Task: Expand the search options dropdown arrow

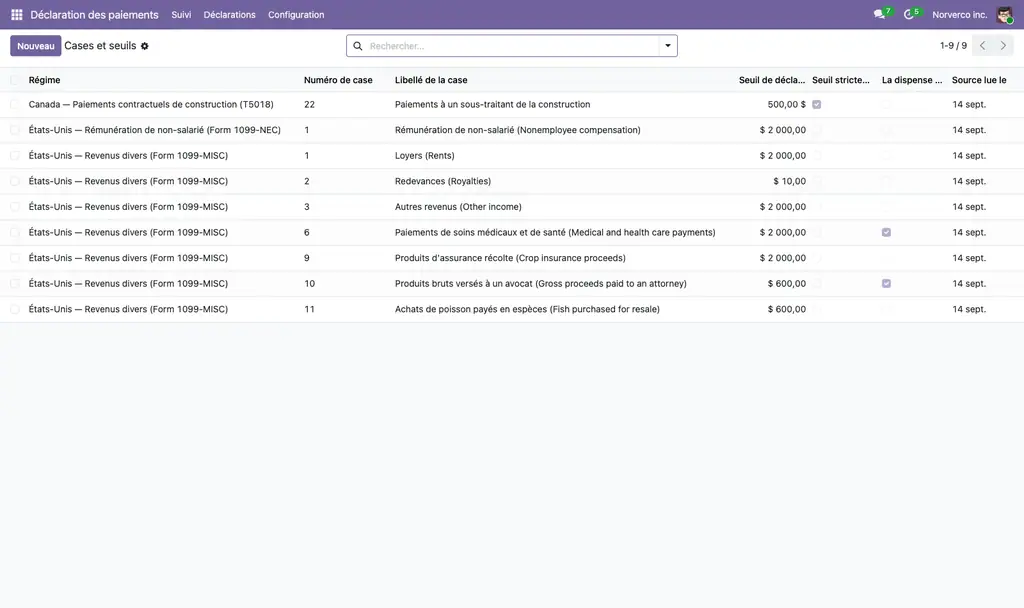Action: pos(667,46)
